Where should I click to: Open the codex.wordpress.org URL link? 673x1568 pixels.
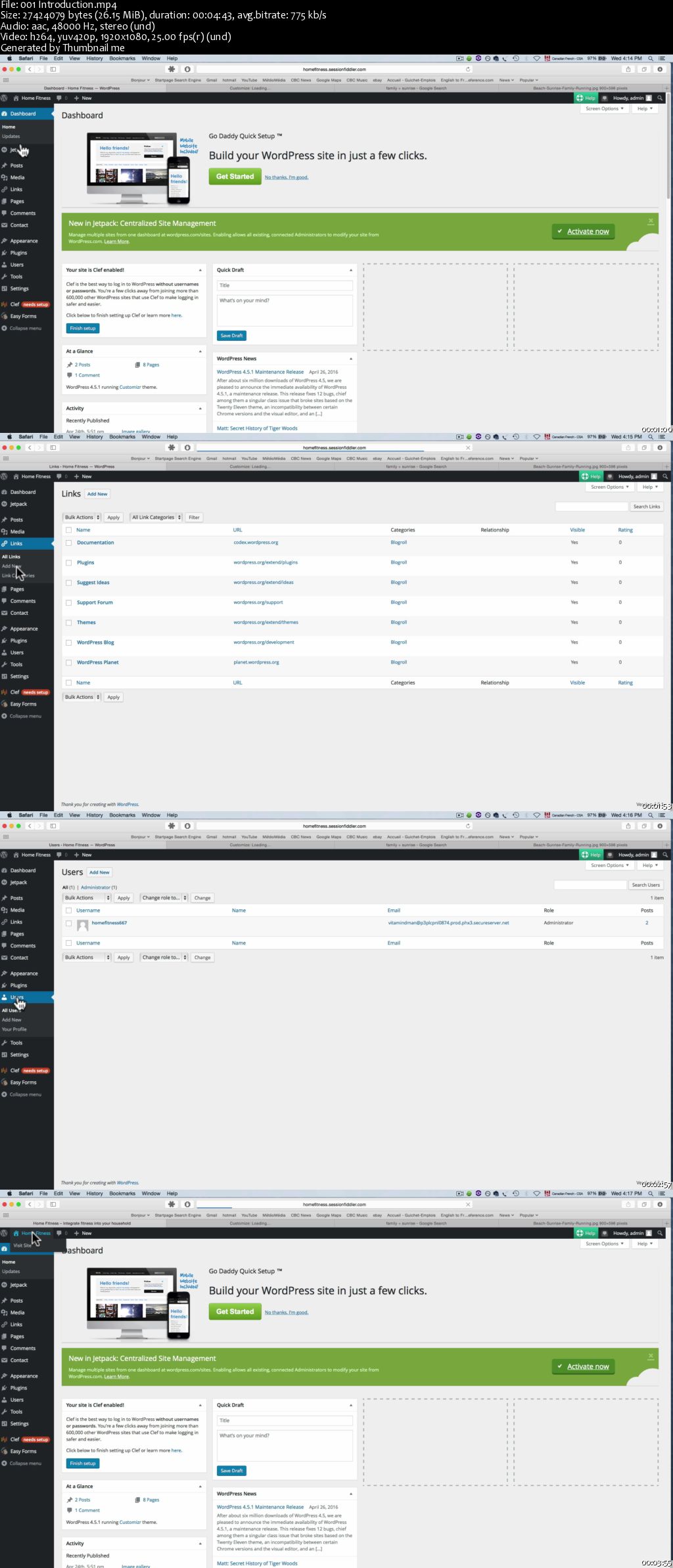[x=256, y=543]
